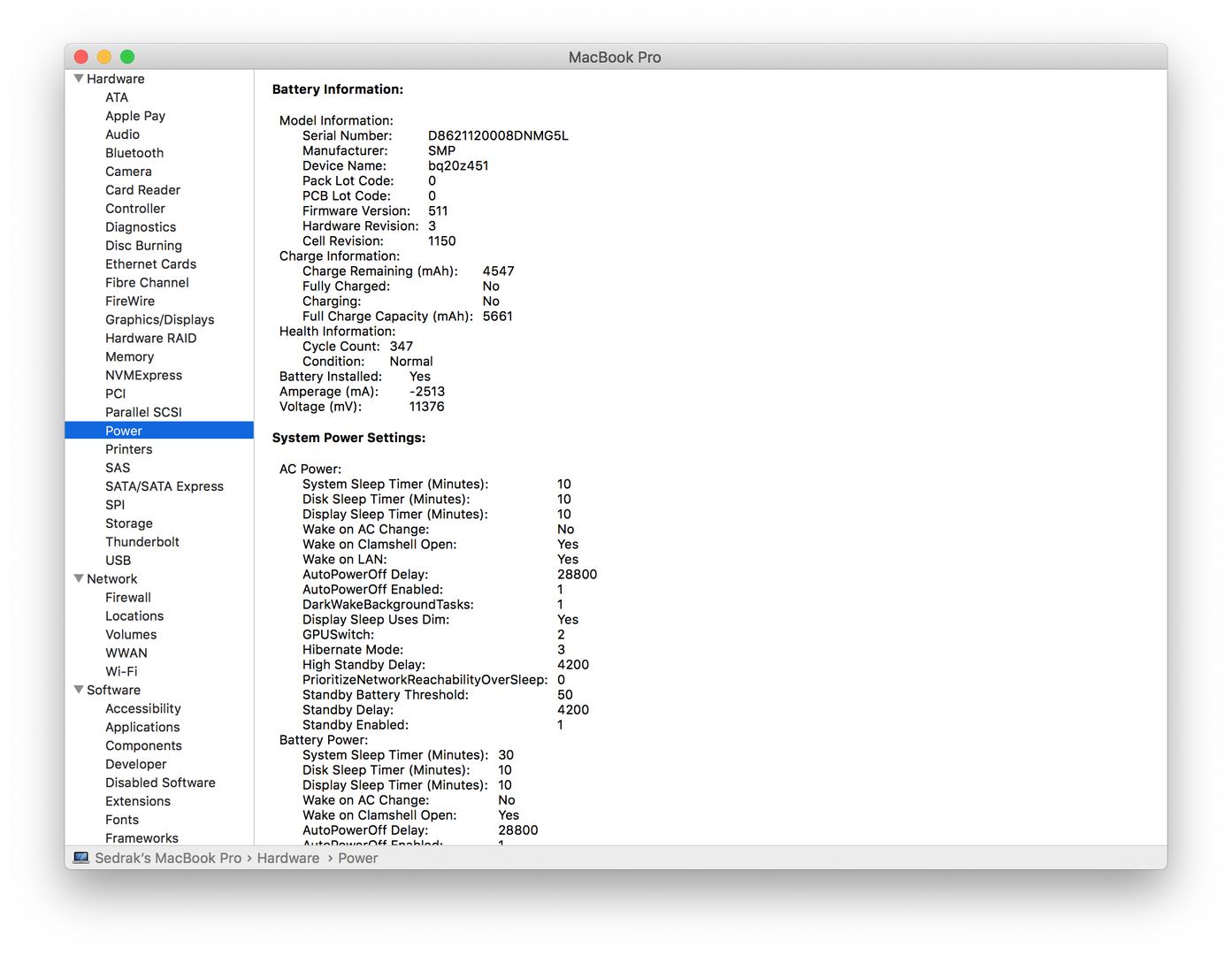Select the Software category header
Screen dimensions: 1232x955
pyautogui.click(x=113, y=691)
